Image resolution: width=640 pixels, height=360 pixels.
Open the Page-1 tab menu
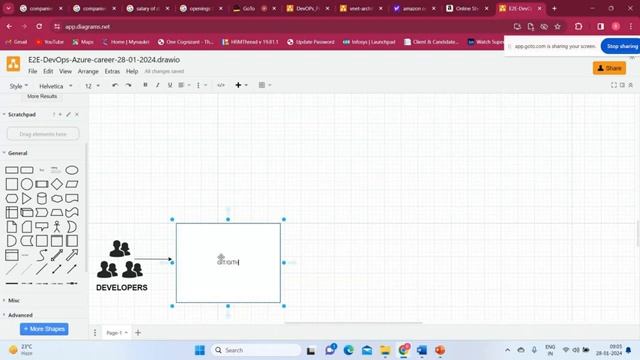pos(117,333)
